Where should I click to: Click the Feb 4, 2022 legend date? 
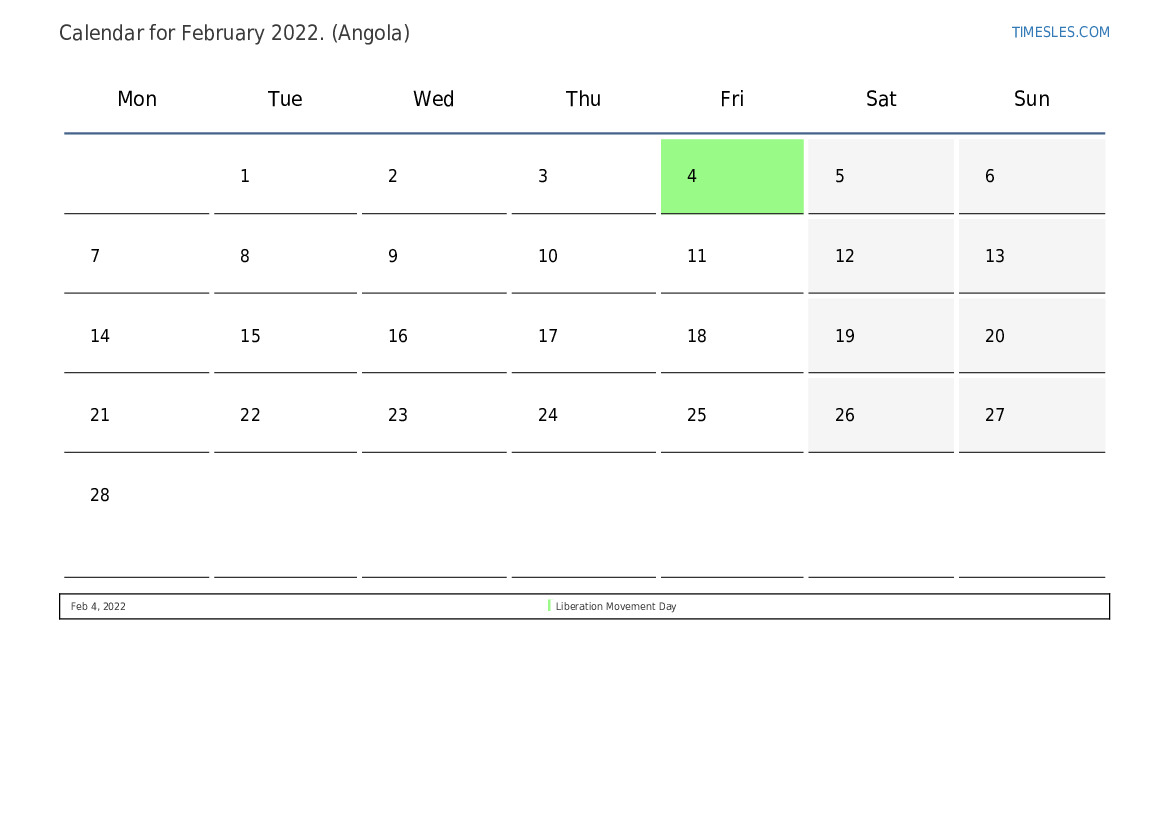coord(98,606)
